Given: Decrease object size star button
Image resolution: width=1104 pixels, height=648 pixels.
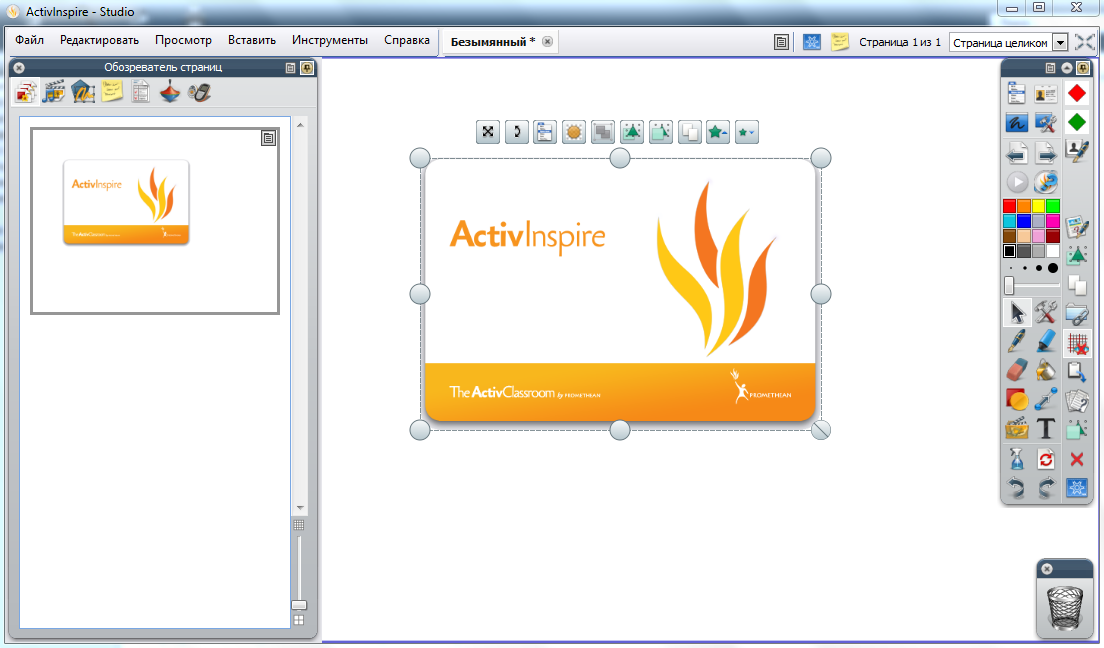Looking at the screenshot, I should pos(746,132).
